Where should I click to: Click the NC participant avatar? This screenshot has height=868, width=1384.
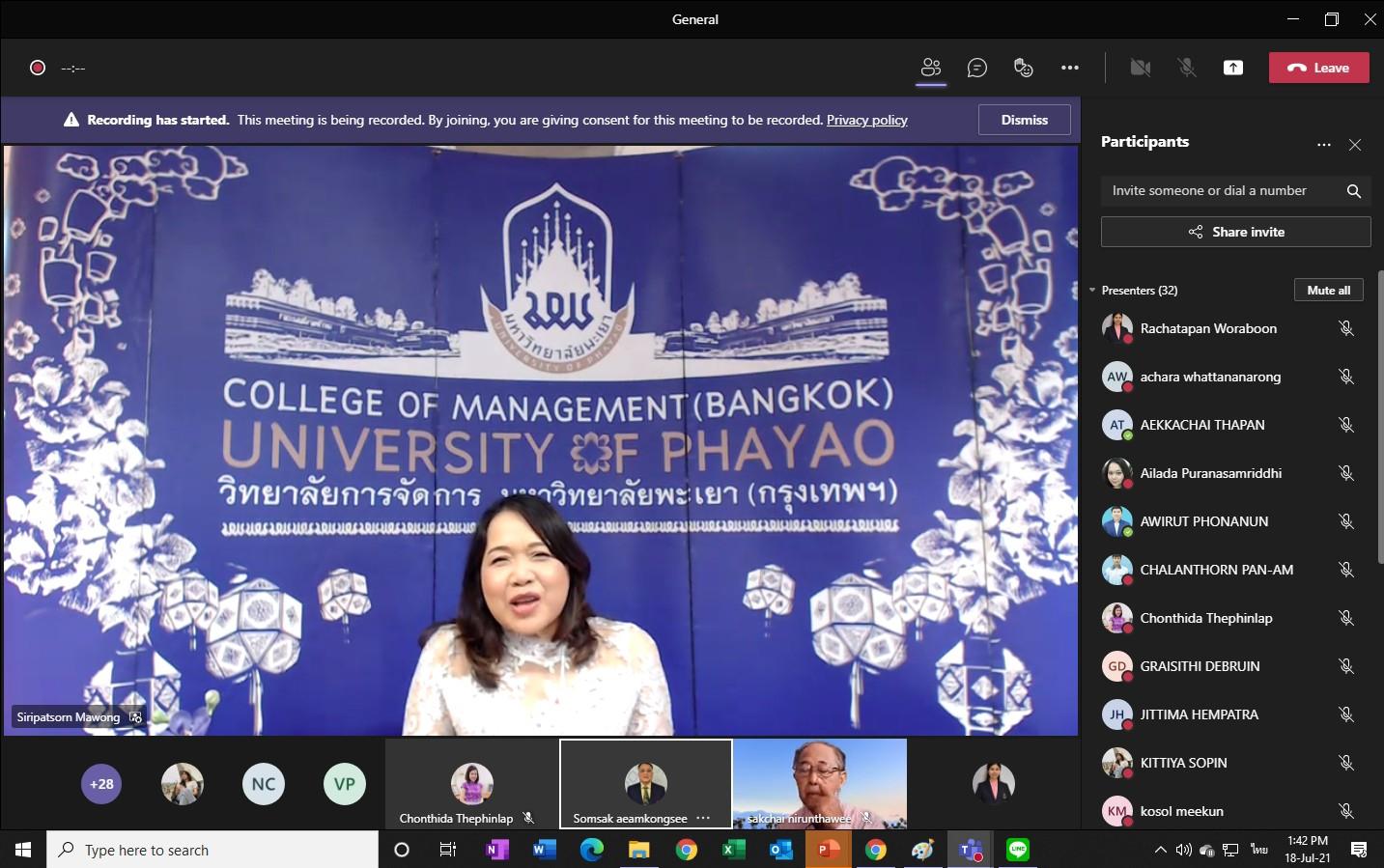[x=264, y=784]
